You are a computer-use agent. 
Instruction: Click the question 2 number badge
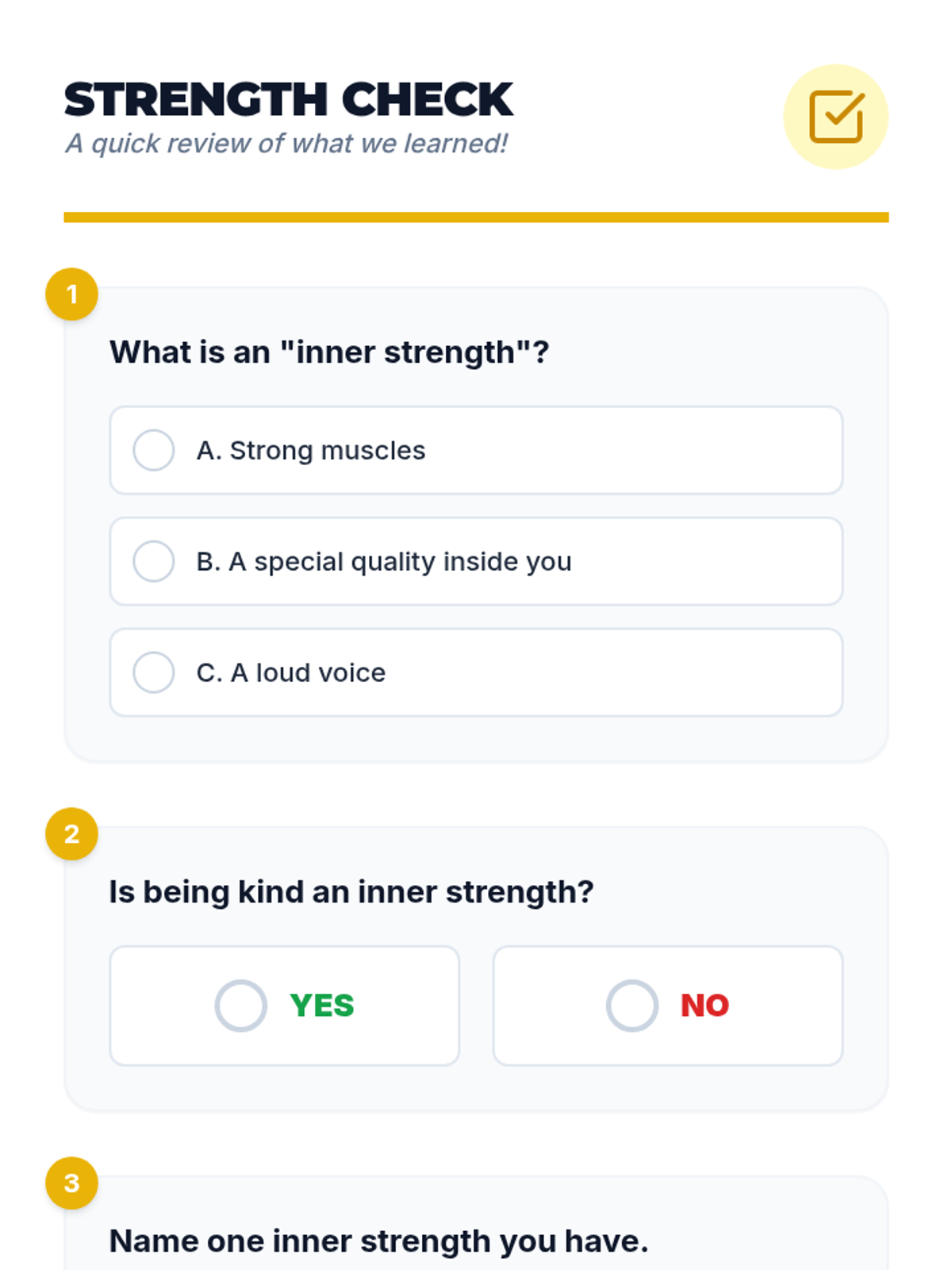coord(72,834)
